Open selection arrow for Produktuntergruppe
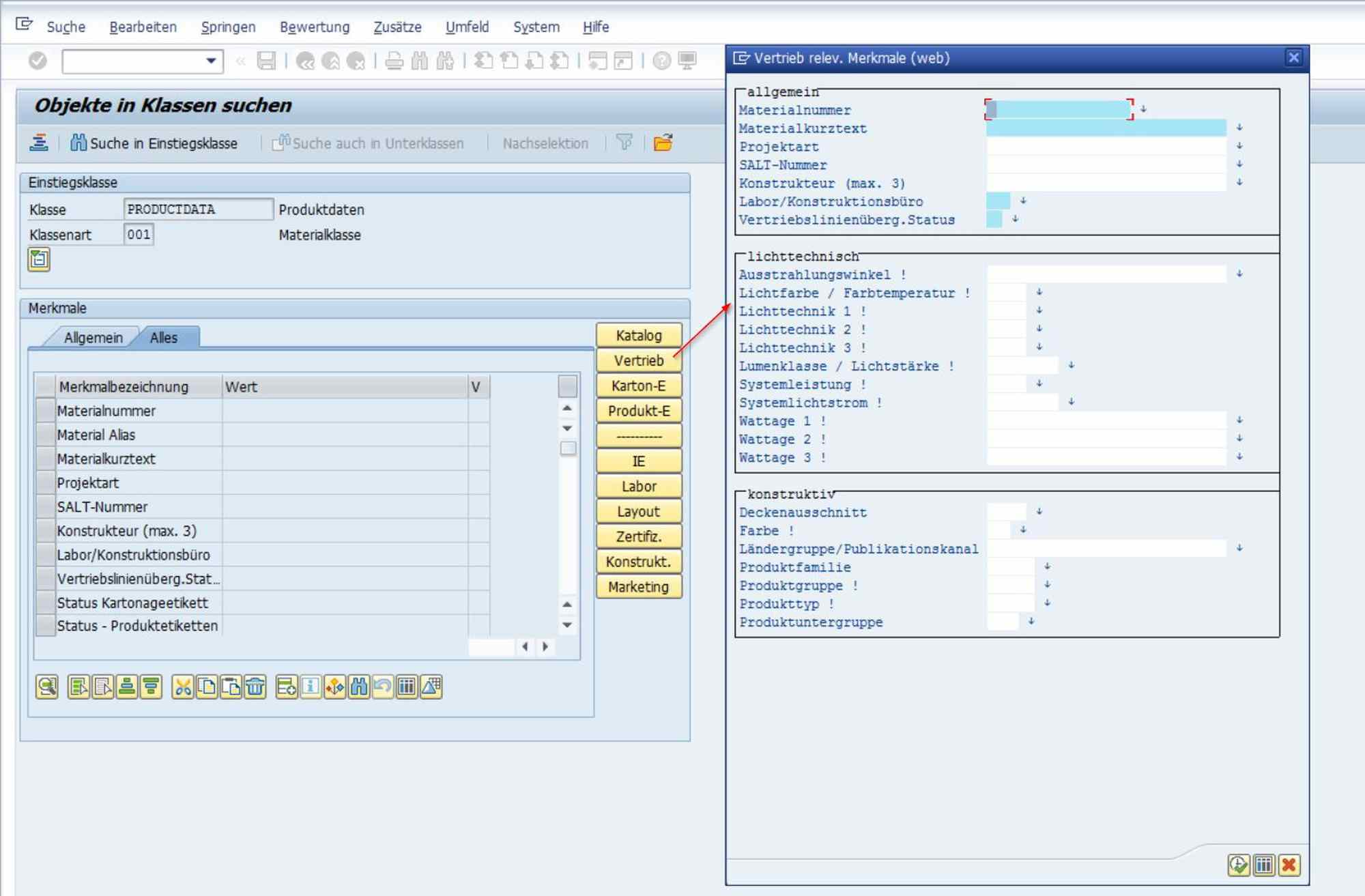1365x896 pixels. pos(1031,621)
